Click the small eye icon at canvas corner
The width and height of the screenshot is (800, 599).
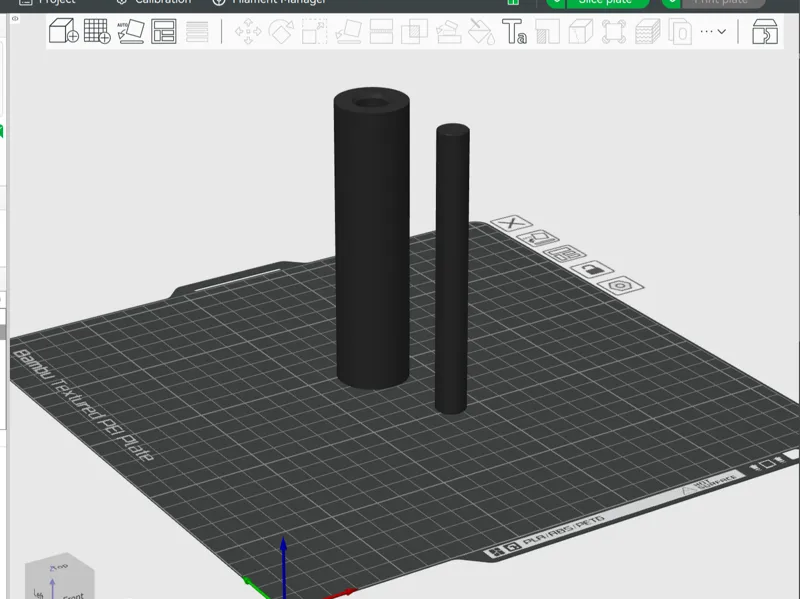pos(15,19)
